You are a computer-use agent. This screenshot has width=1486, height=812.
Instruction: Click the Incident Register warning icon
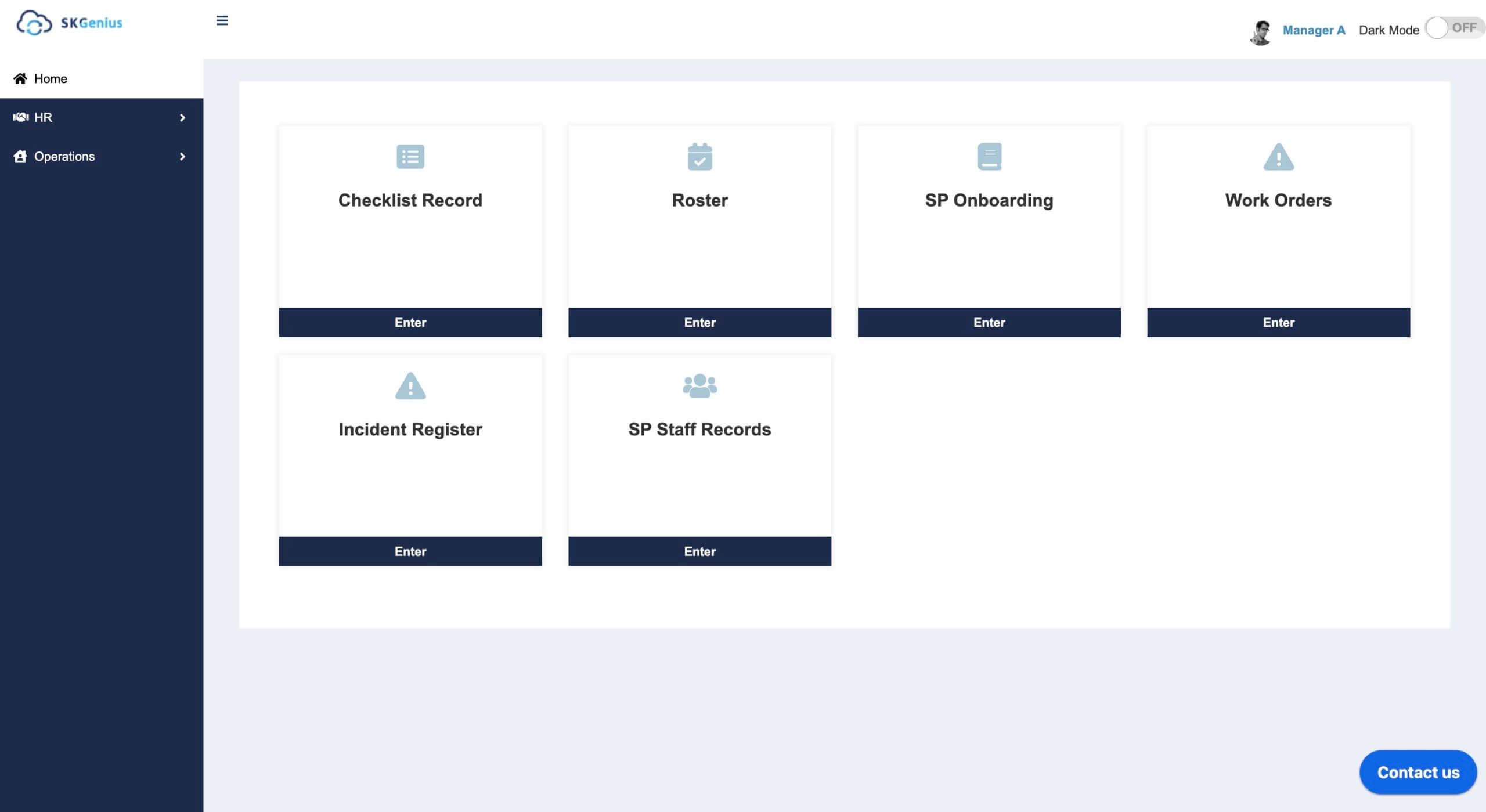[x=410, y=386]
